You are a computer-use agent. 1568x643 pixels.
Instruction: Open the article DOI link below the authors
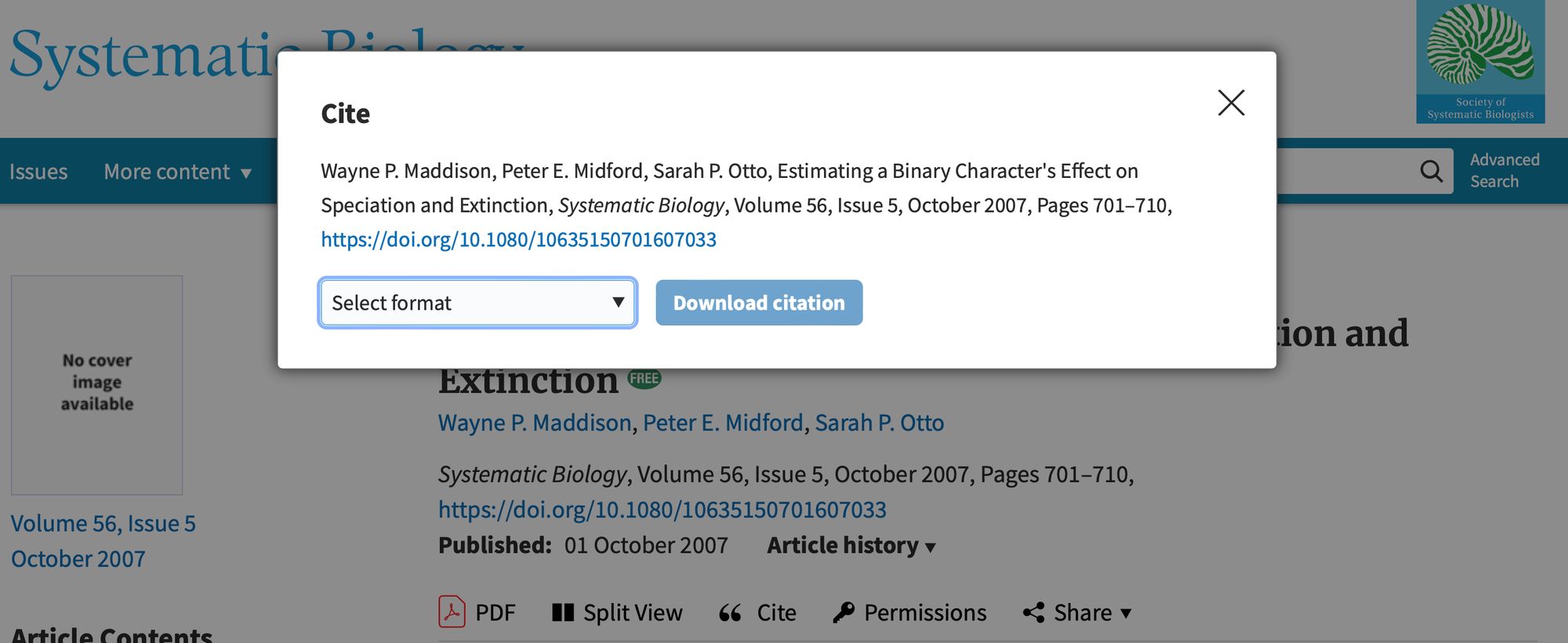click(662, 510)
